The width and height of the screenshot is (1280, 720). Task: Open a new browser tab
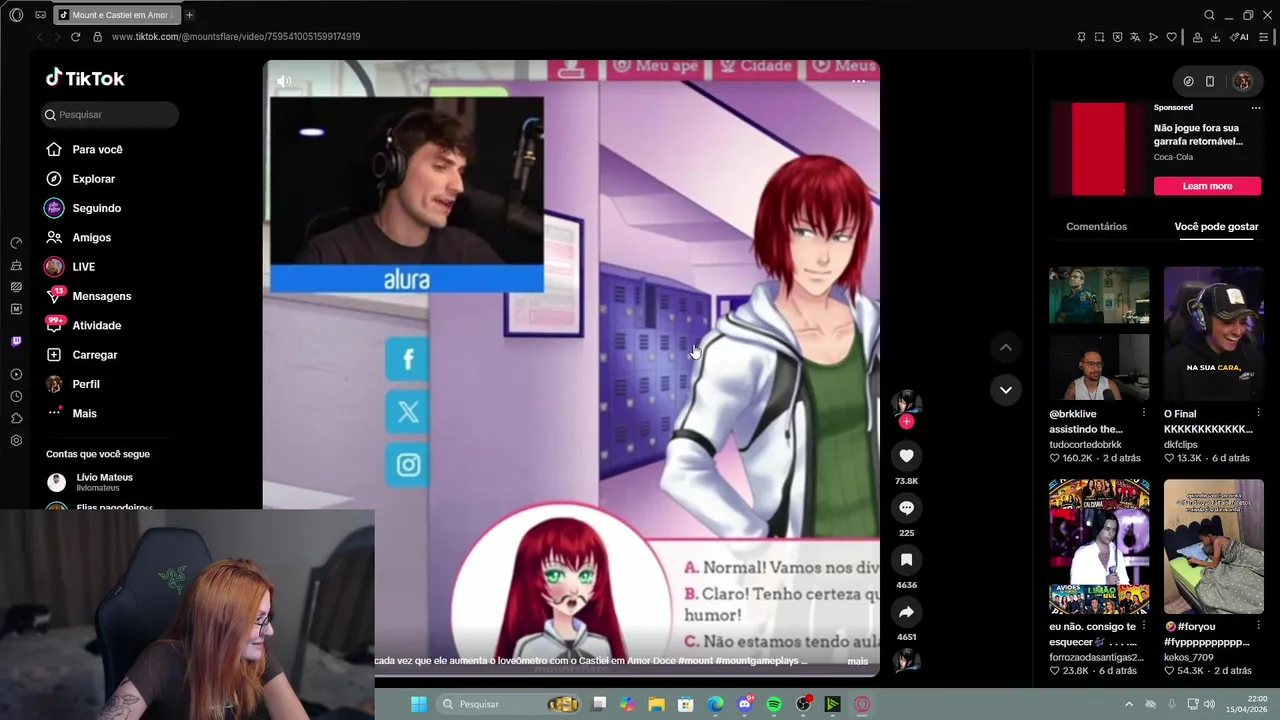189,15
